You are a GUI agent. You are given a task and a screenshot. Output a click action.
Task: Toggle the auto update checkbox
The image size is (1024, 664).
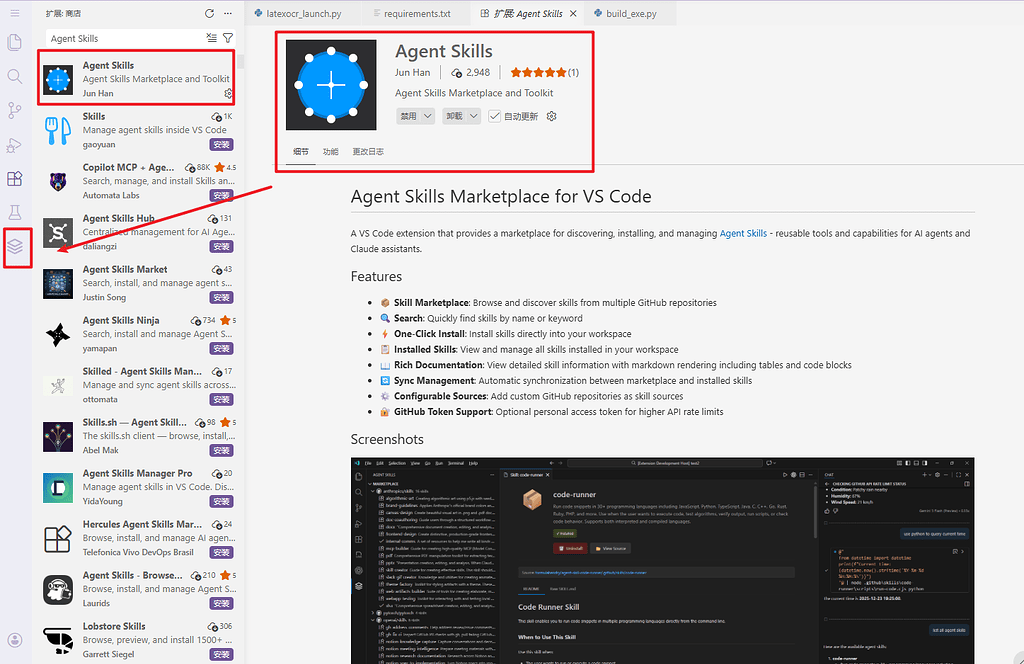[494, 116]
